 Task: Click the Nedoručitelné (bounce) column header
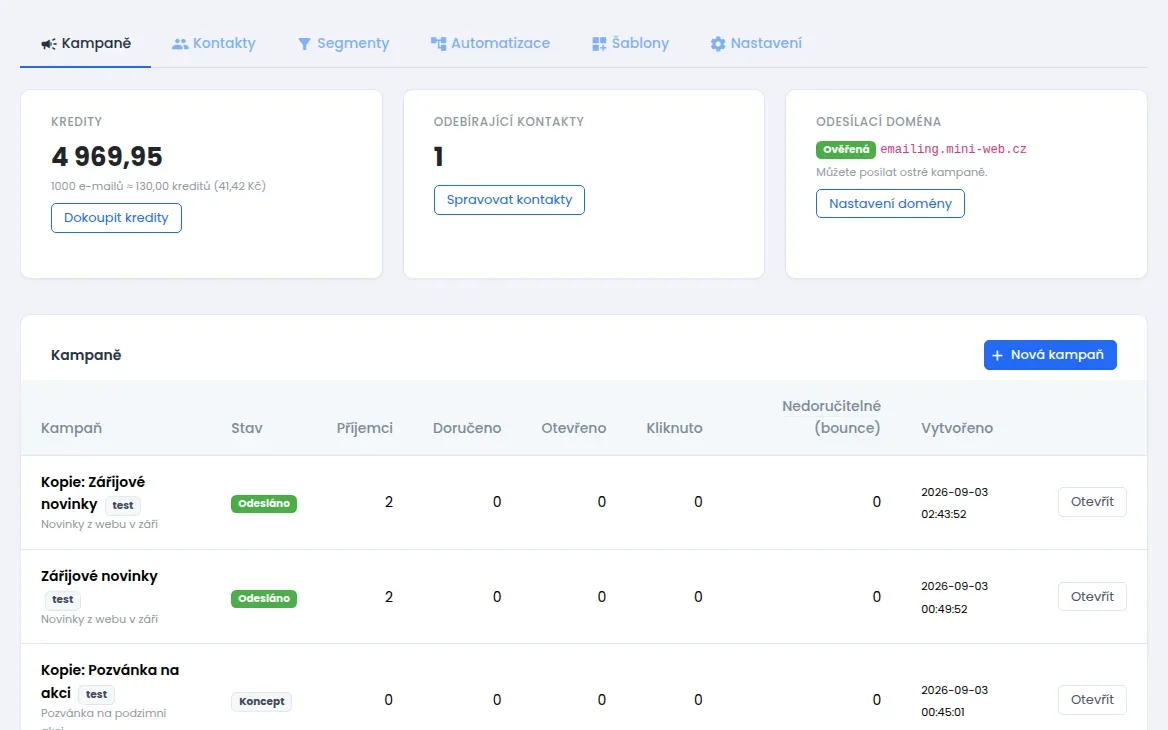(831, 417)
